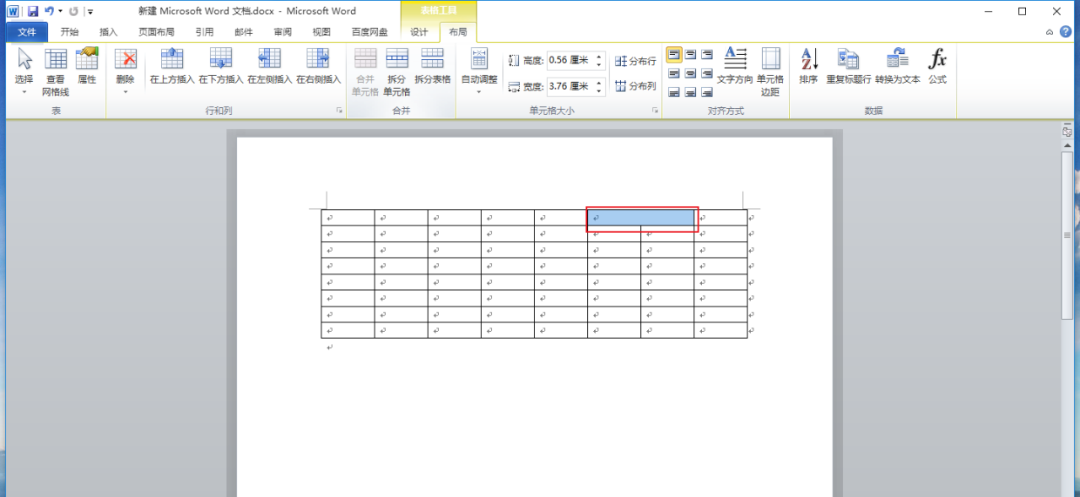Click the Redo/Repeat icon

tap(74, 11)
